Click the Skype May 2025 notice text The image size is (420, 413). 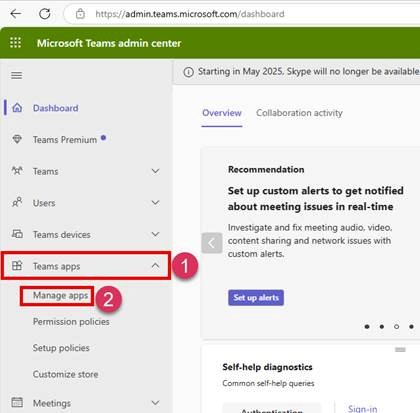[x=309, y=72]
